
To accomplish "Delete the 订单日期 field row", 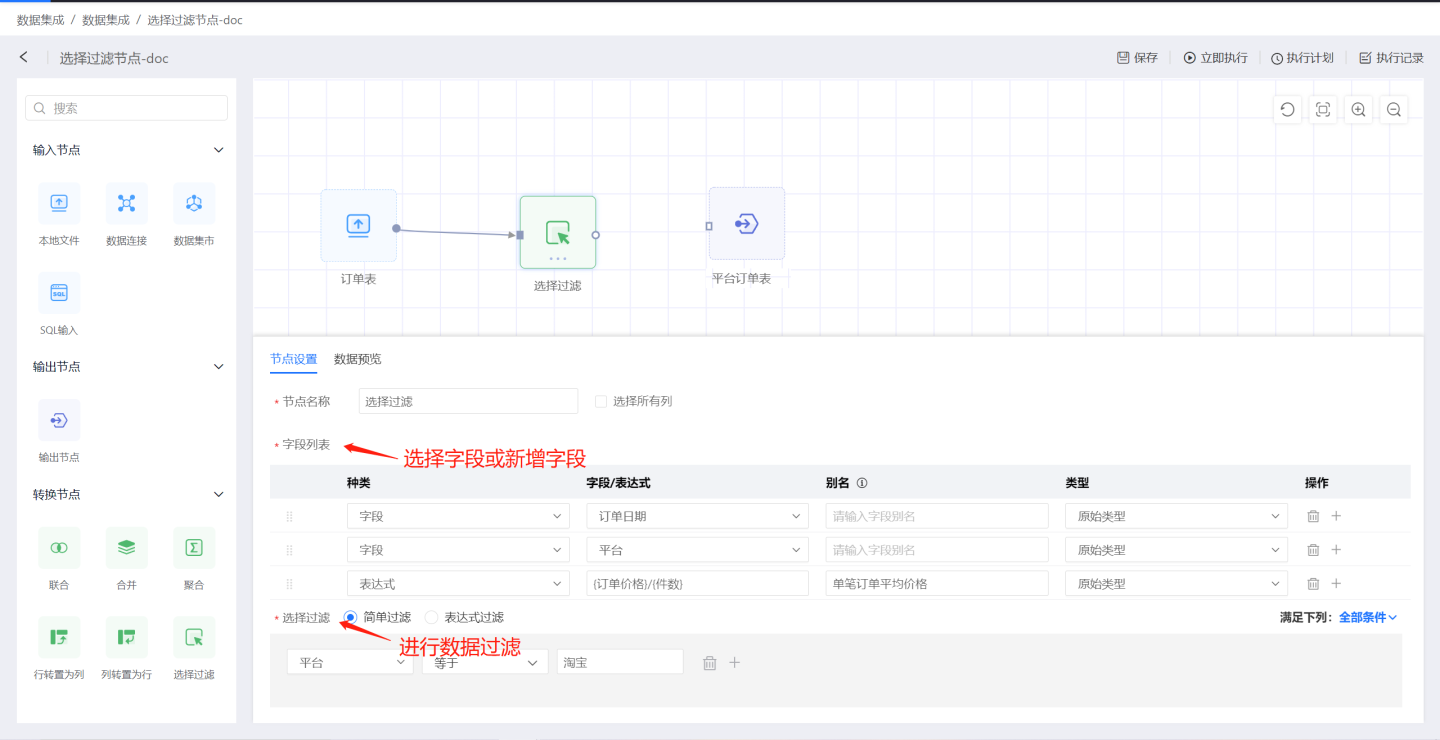I will (1313, 516).
